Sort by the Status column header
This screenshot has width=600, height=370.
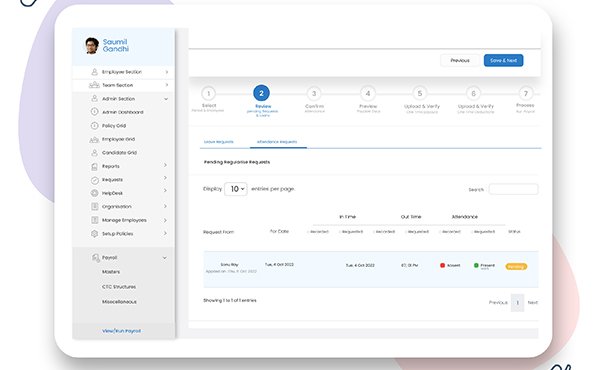(514, 231)
